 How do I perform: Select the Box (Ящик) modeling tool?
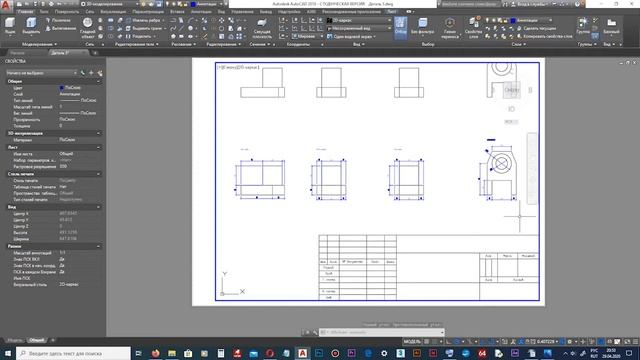(x=10, y=25)
